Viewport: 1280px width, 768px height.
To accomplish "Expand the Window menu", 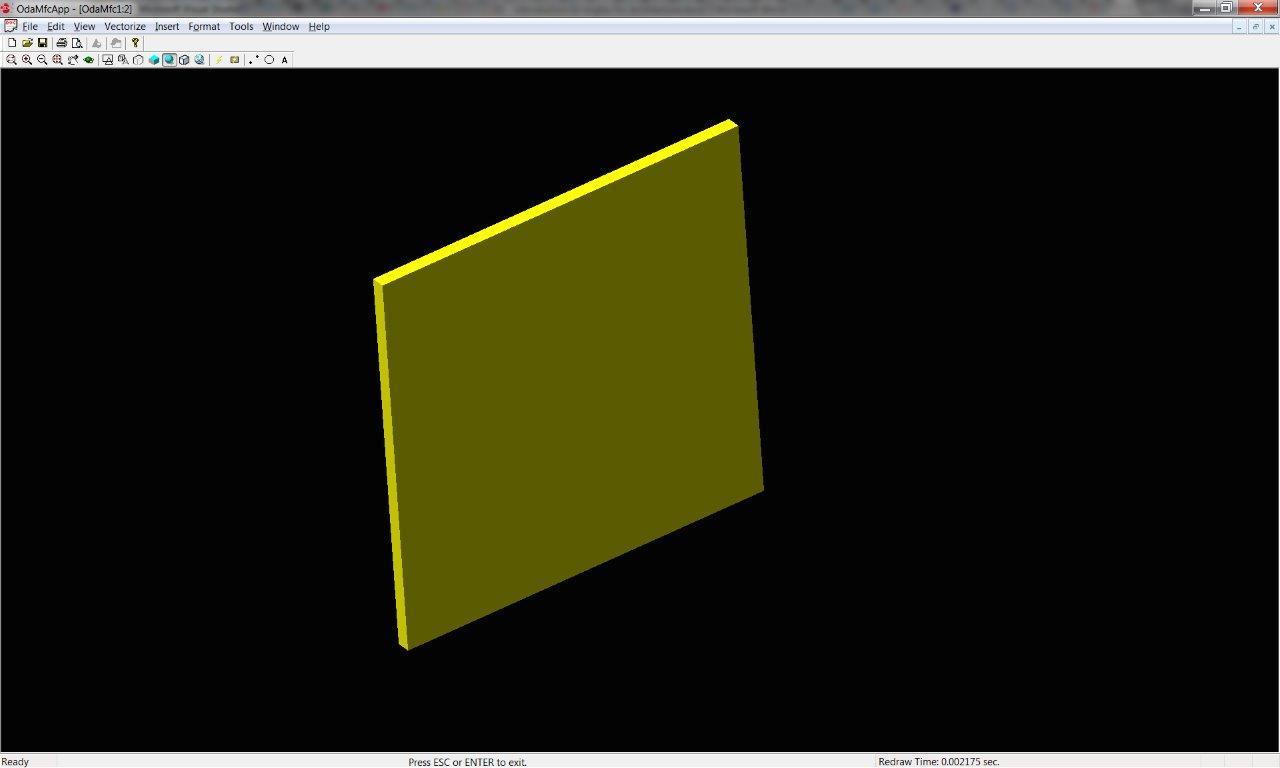I will [x=280, y=26].
